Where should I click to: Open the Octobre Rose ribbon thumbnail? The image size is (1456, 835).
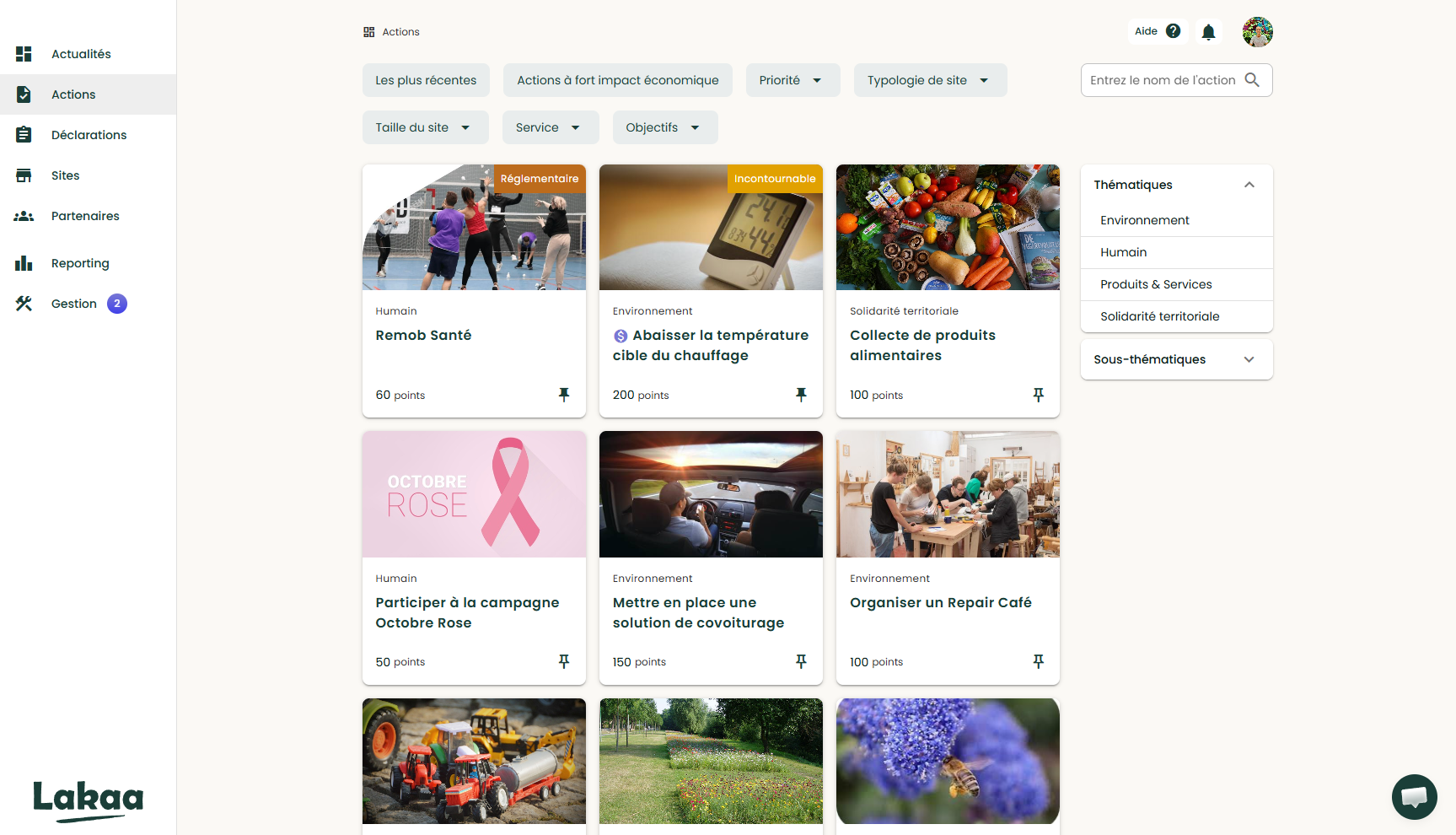pyautogui.click(x=474, y=494)
